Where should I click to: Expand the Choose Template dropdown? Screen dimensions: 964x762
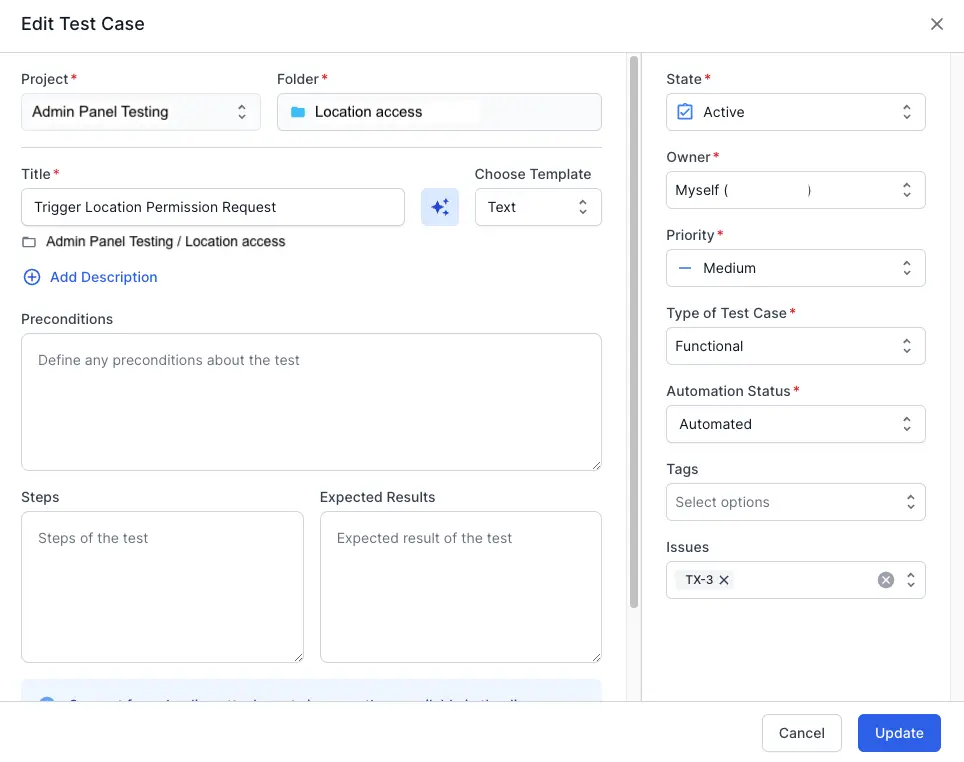coord(538,207)
